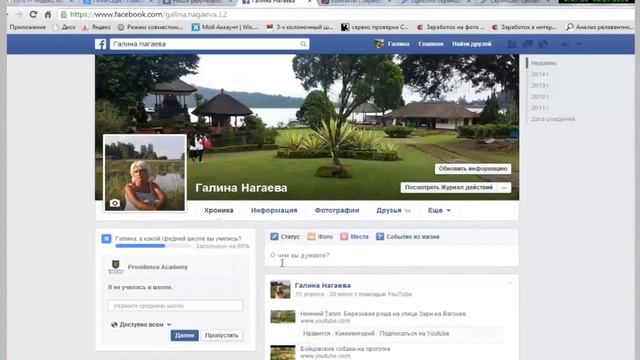The height and width of the screenshot is (360, 640).
Task: Click Главная in Facebook header
Action: coord(431,44)
